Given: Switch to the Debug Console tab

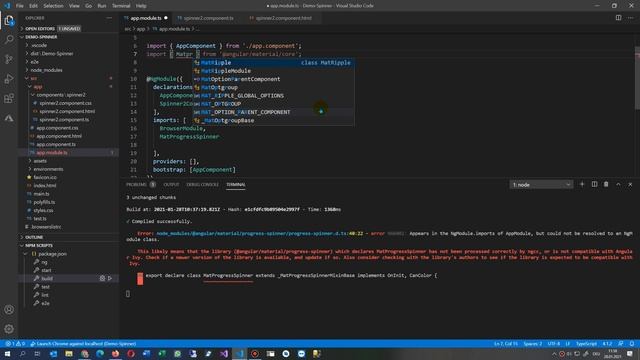Looking at the screenshot, I should [x=202, y=184].
